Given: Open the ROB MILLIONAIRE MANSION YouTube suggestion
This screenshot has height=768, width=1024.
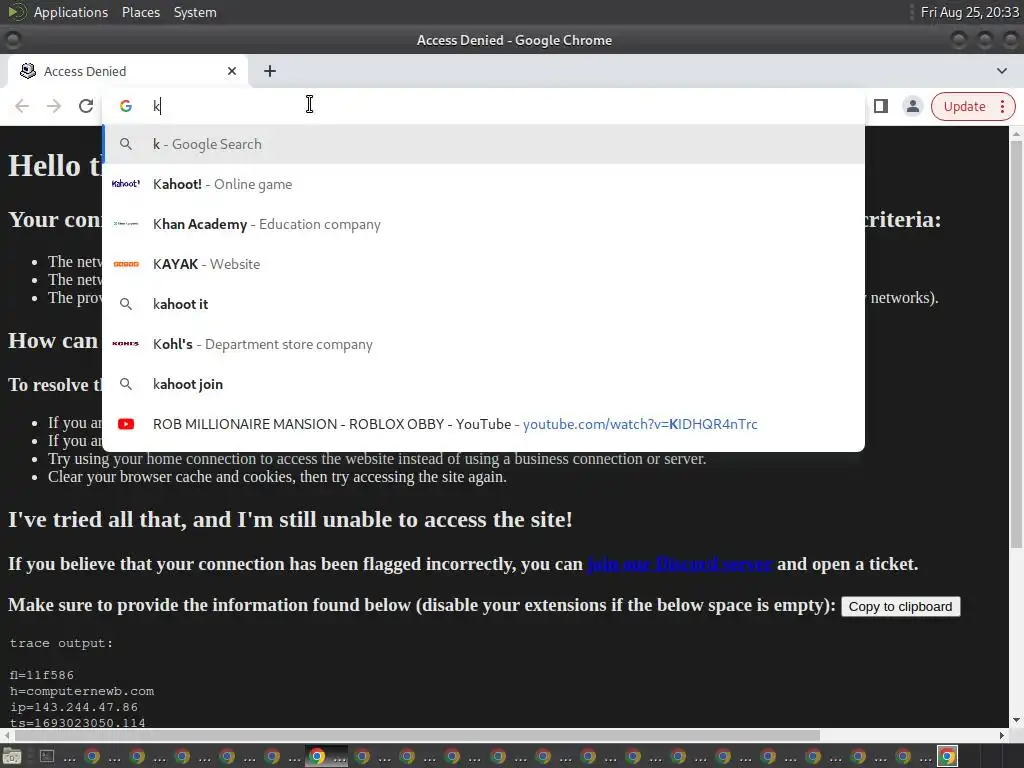Looking at the screenshot, I should tap(483, 424).
